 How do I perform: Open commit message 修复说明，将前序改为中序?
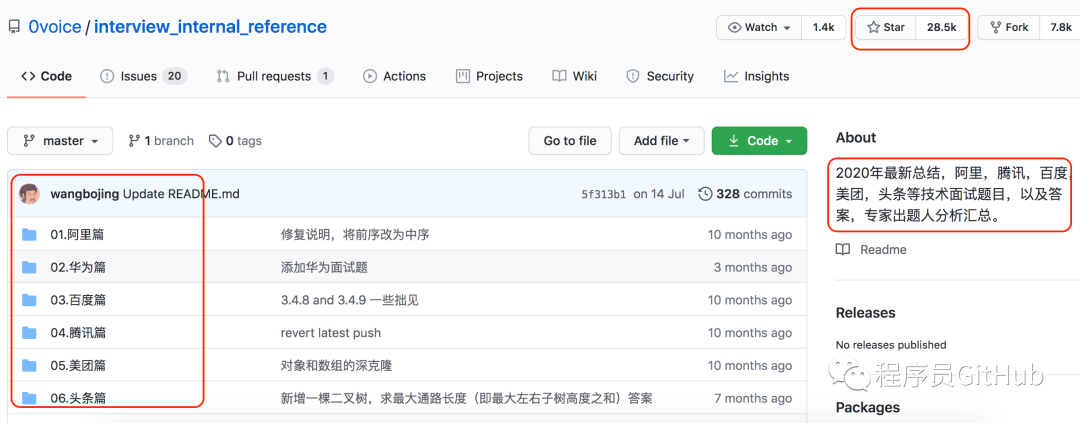(x=355, y=235)
